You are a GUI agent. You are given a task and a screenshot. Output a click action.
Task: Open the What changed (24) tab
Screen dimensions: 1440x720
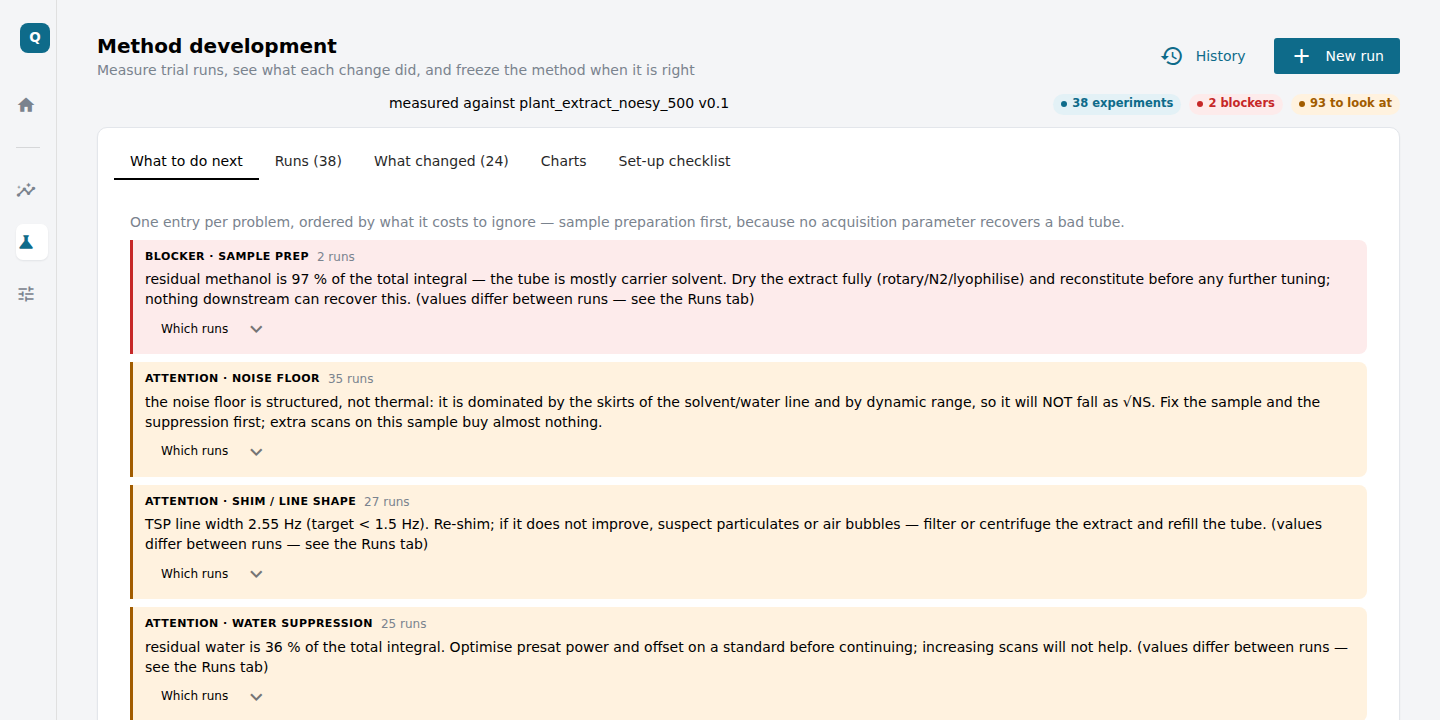pos(441,161)
